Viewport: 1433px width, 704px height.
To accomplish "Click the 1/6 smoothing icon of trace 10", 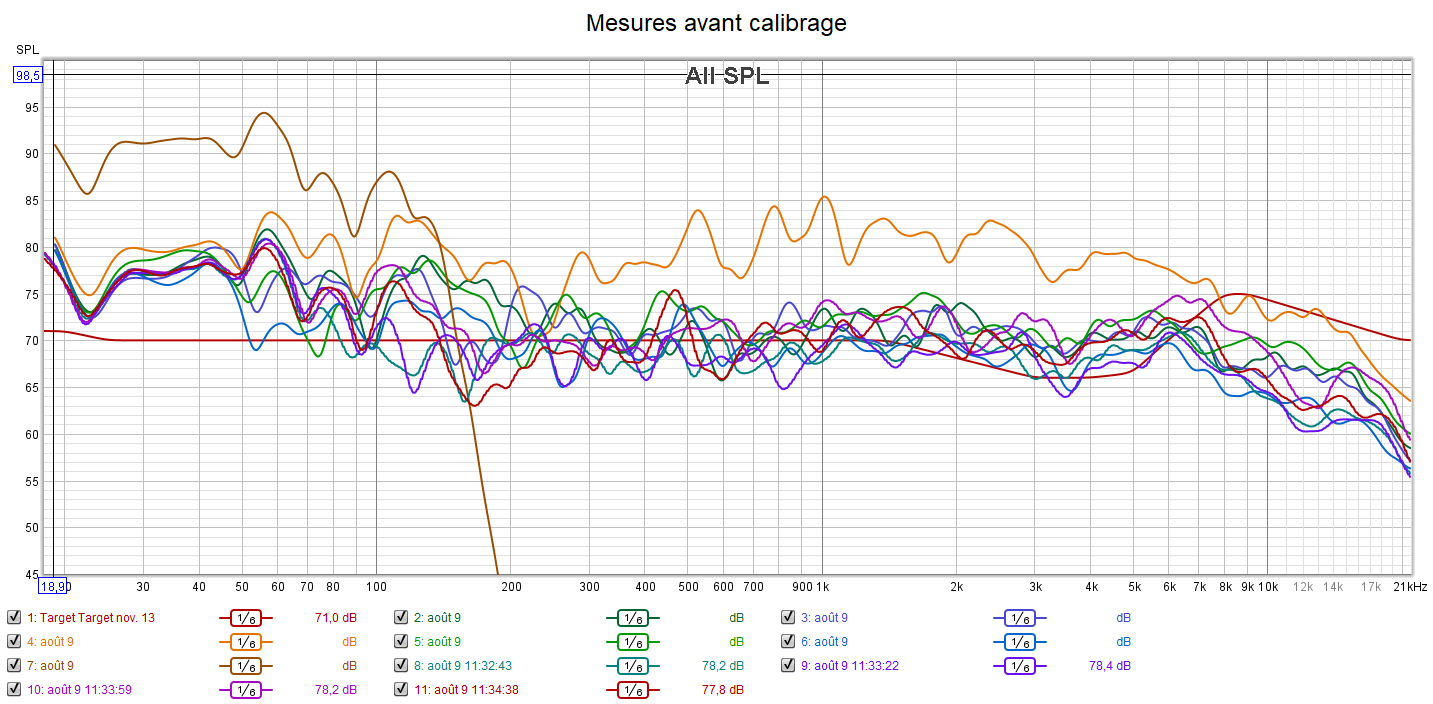I will click(x=246, y=689).
